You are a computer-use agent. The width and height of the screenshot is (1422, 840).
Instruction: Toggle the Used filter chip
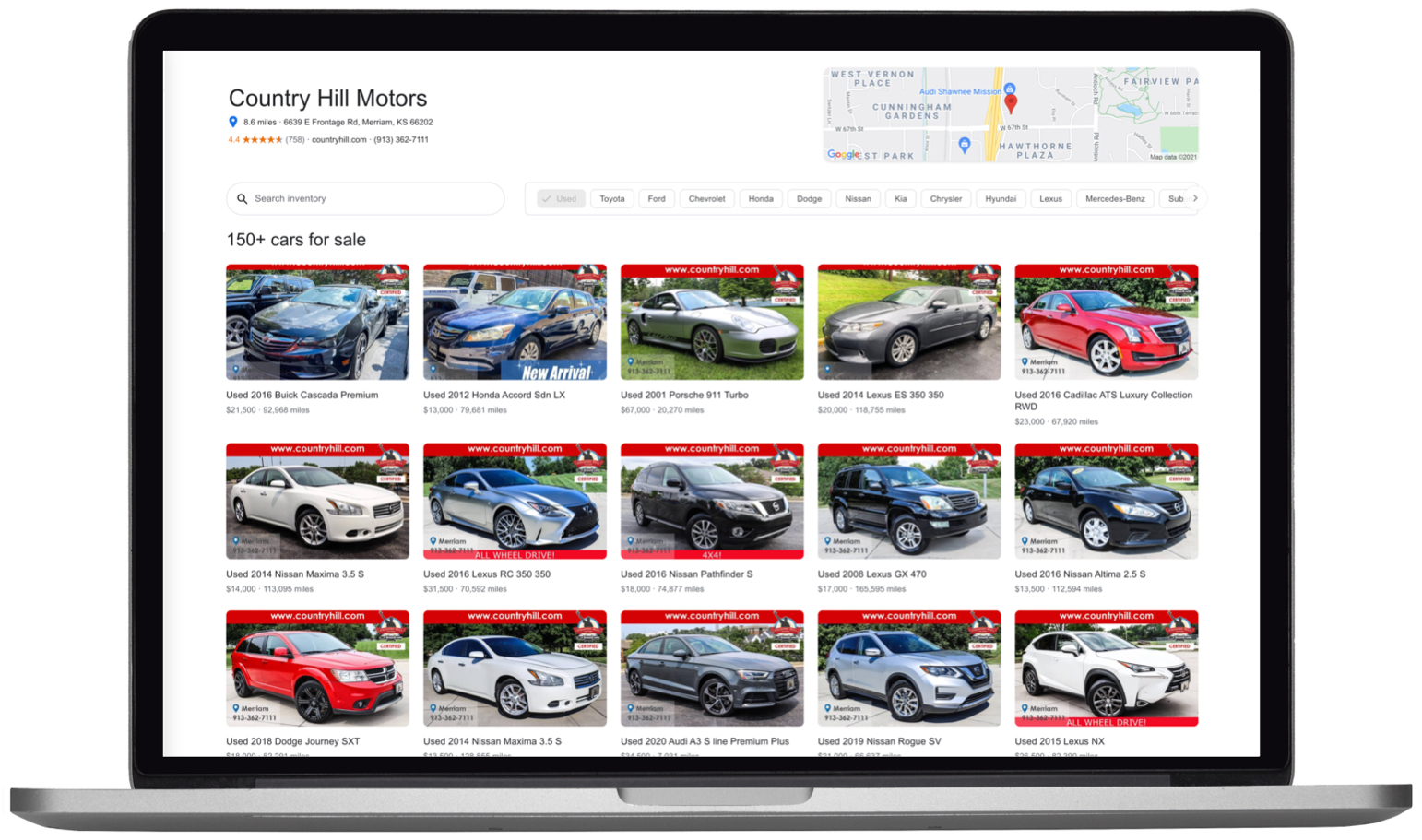pos(561,198)
